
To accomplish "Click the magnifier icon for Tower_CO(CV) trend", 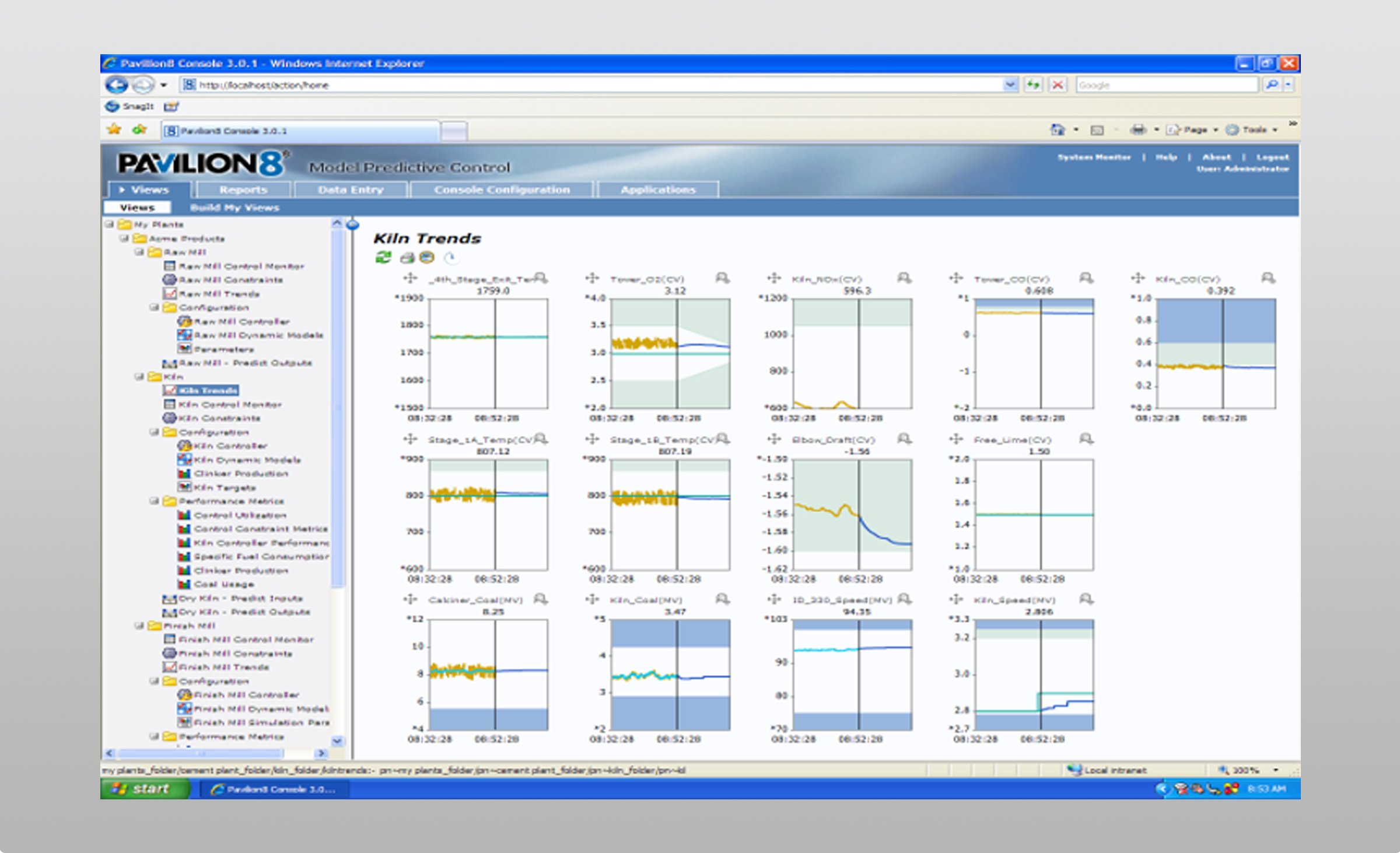I will pos(1086,278).
